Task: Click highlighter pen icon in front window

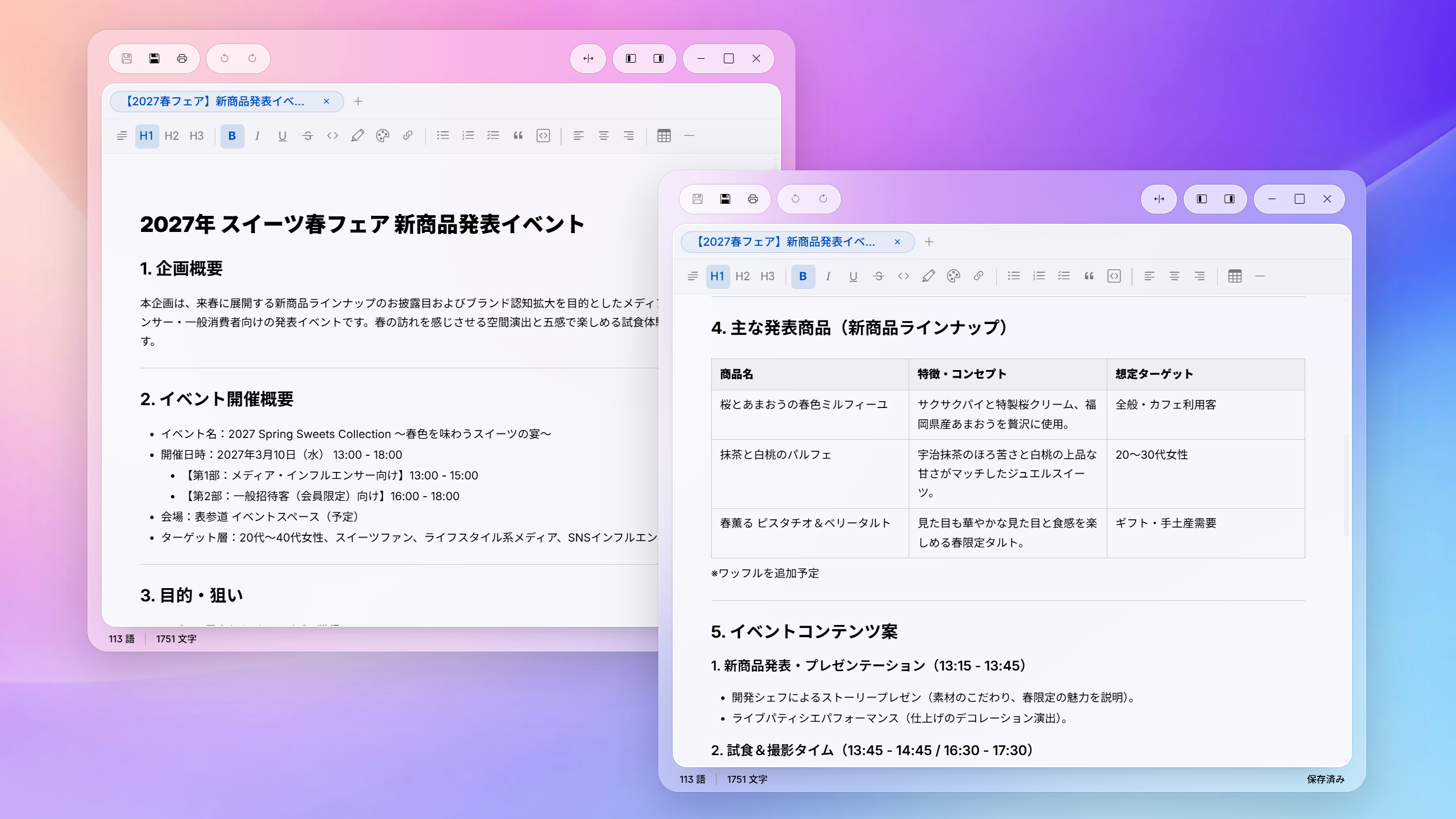Action: click(928, 276)
